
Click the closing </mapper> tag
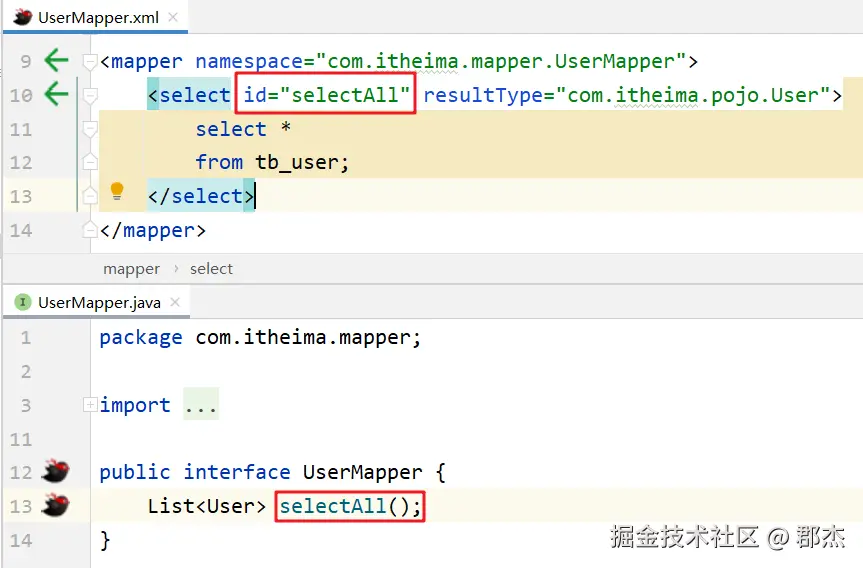coord(152,230)
